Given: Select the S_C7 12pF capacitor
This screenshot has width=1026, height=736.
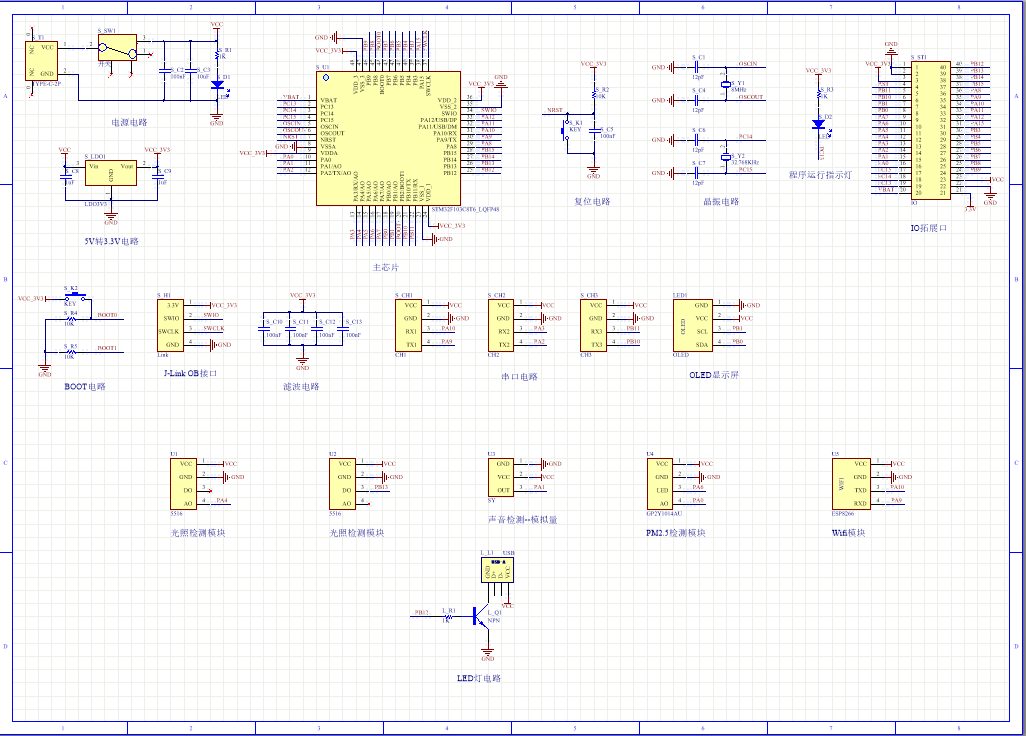Looking at the screenshot, I should (697, 173).
